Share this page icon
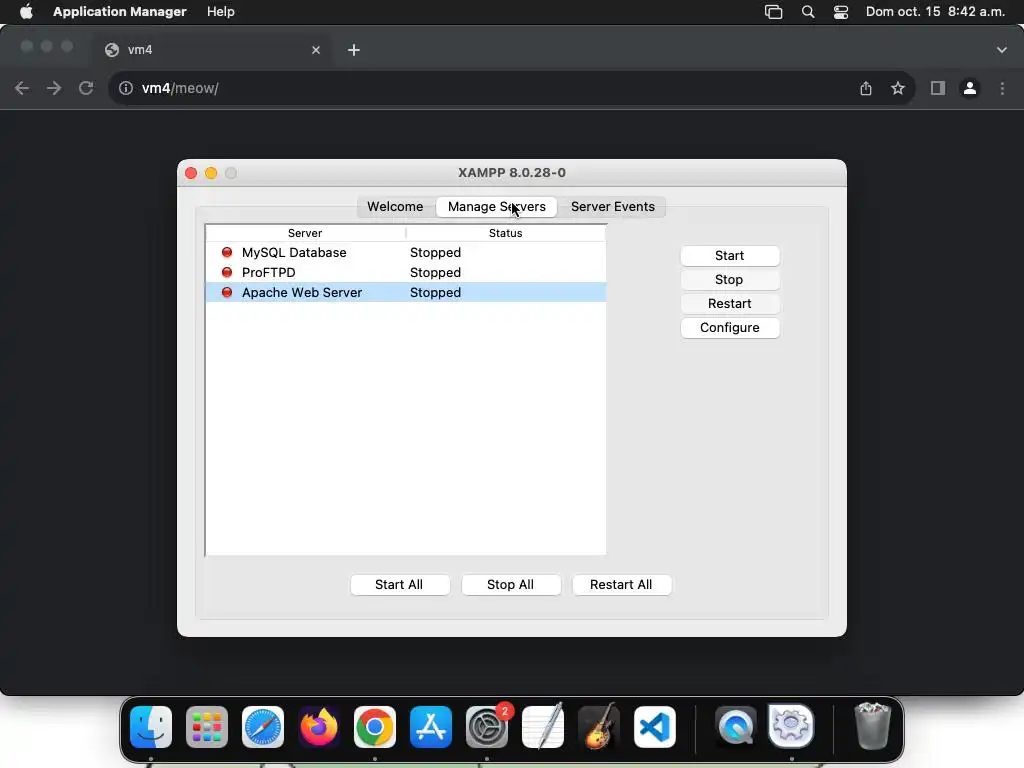The height and width of the screenshot is (768, 1024). pyautogui.click(x=866, y=88)
